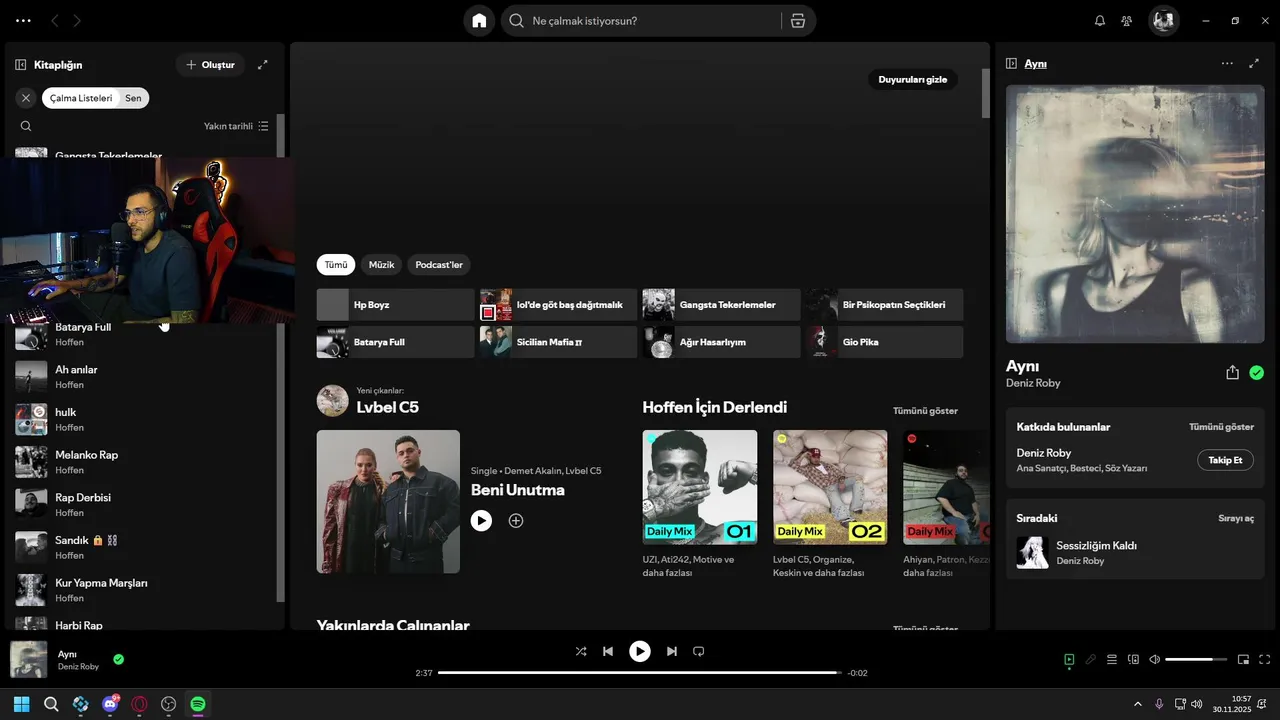Screen dimensions: 1280x720
Task: Open the Windows Start menu
Action: (x=22, y=704)
